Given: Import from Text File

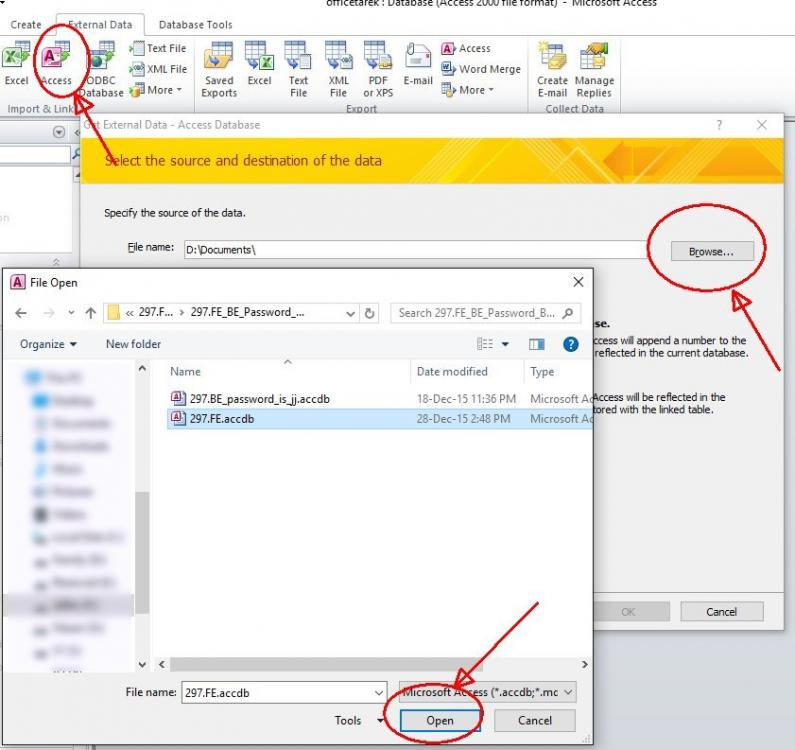Looking at the screenshot, I should coord(158,48).
